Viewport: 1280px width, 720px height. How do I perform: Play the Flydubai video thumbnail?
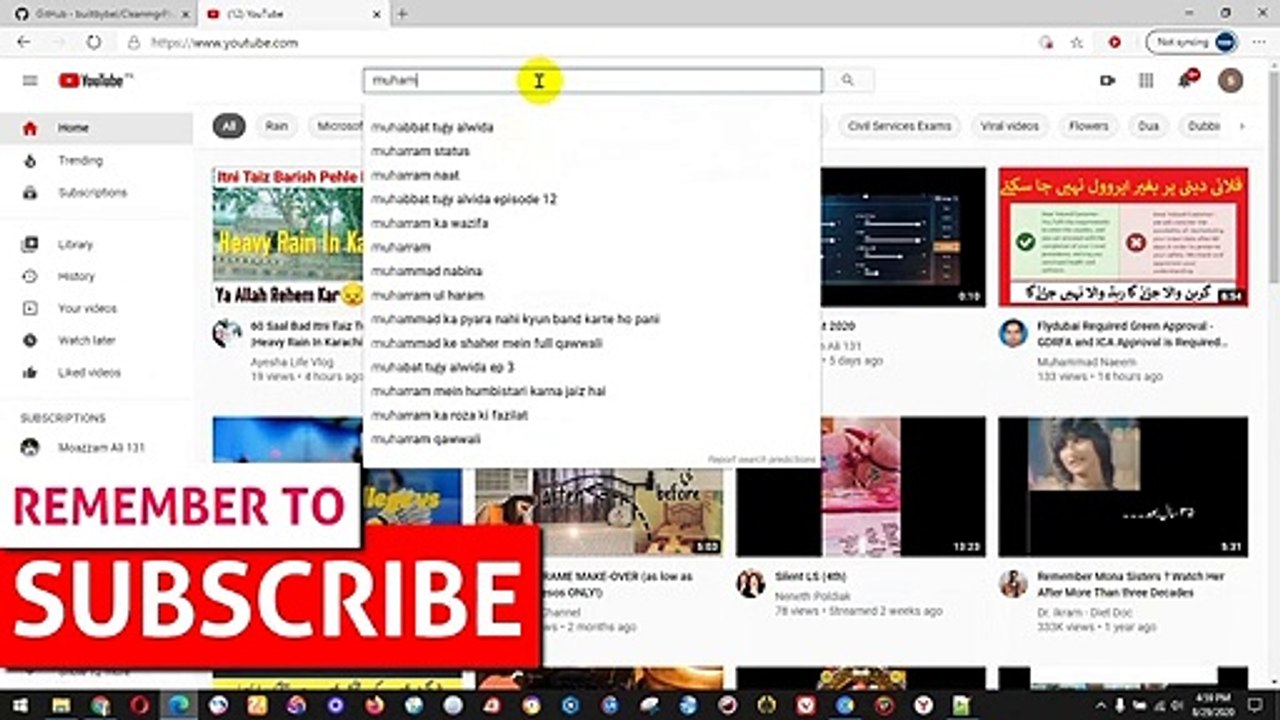1123,237
